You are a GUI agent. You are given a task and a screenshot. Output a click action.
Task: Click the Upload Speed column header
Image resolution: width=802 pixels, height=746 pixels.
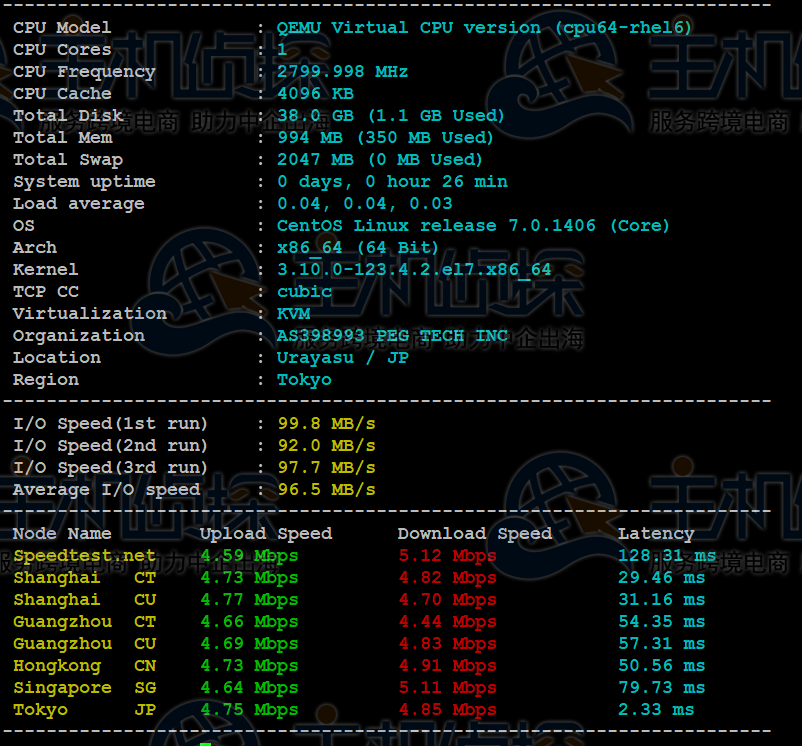coord(266,533)
